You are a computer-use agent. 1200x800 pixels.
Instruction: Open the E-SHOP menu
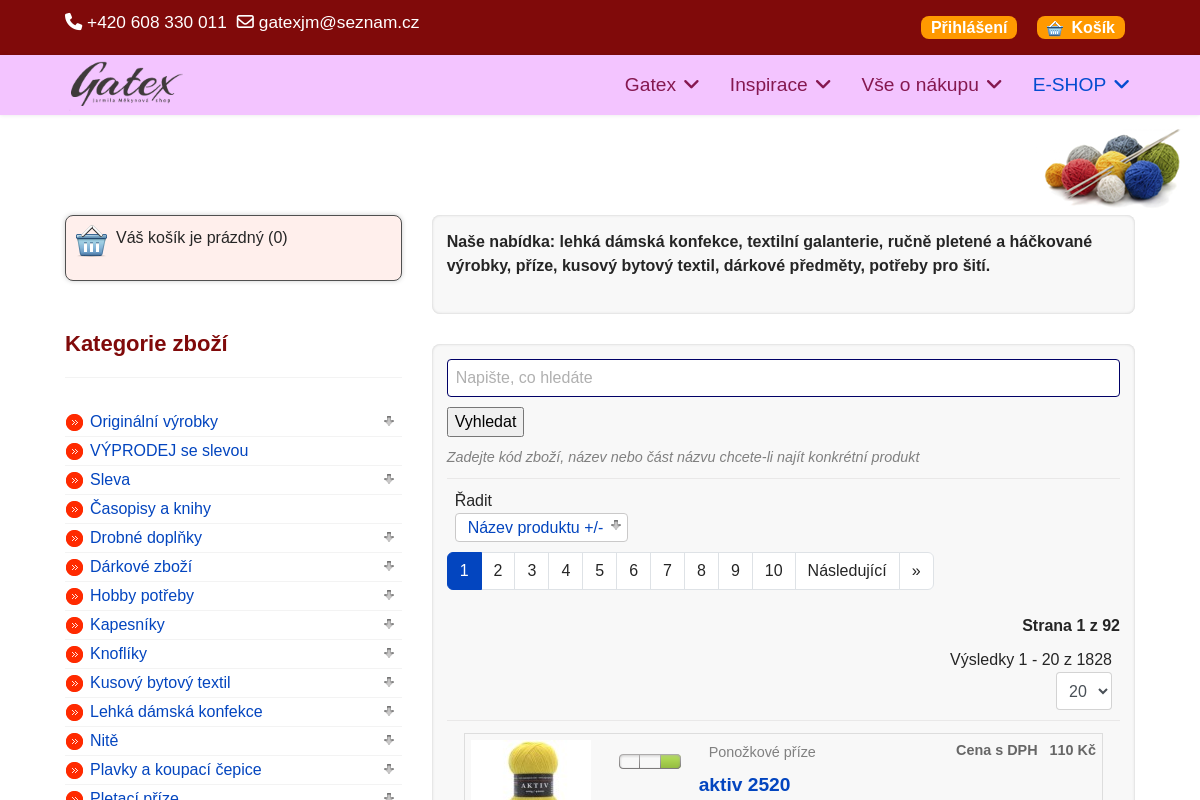click(1080, 85)
